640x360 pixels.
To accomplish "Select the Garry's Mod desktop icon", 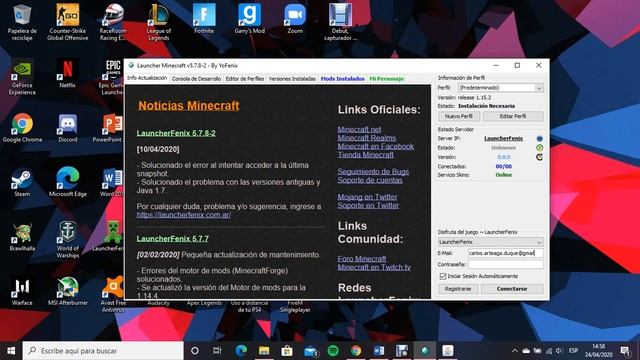I will tap(249, 19).
